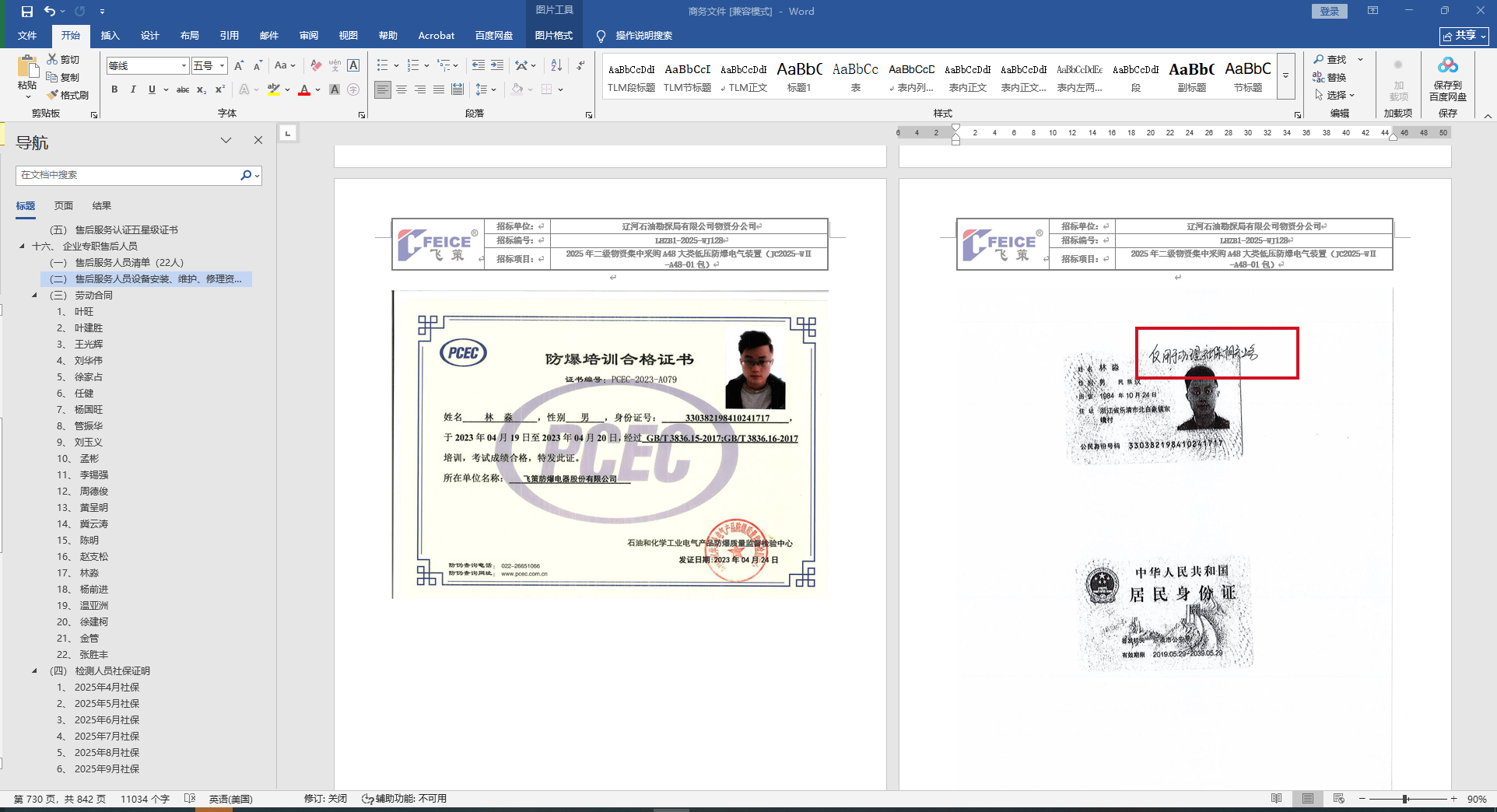Image resolution: width=1497 pixels, height=812 pixels.
Task: Switch to web layout view in status bar
Action: click(1338, 799)
